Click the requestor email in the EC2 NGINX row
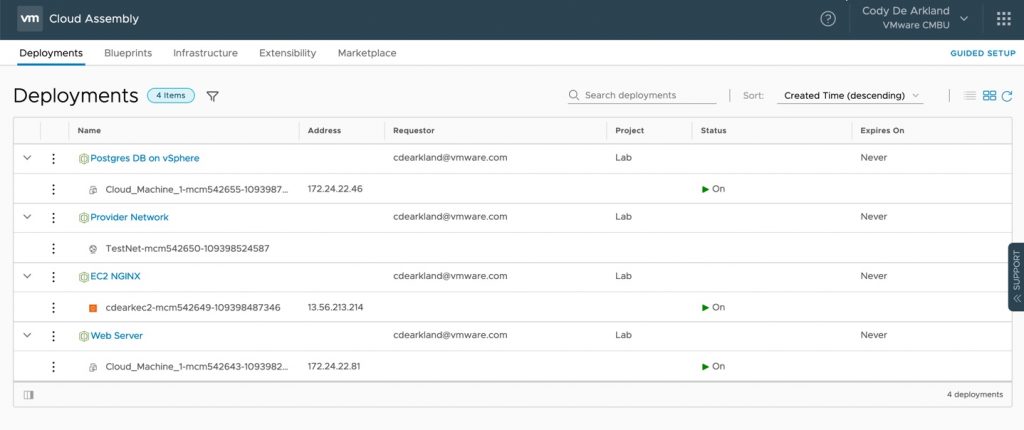This screenshot has height=430, width=1024. 450,276
